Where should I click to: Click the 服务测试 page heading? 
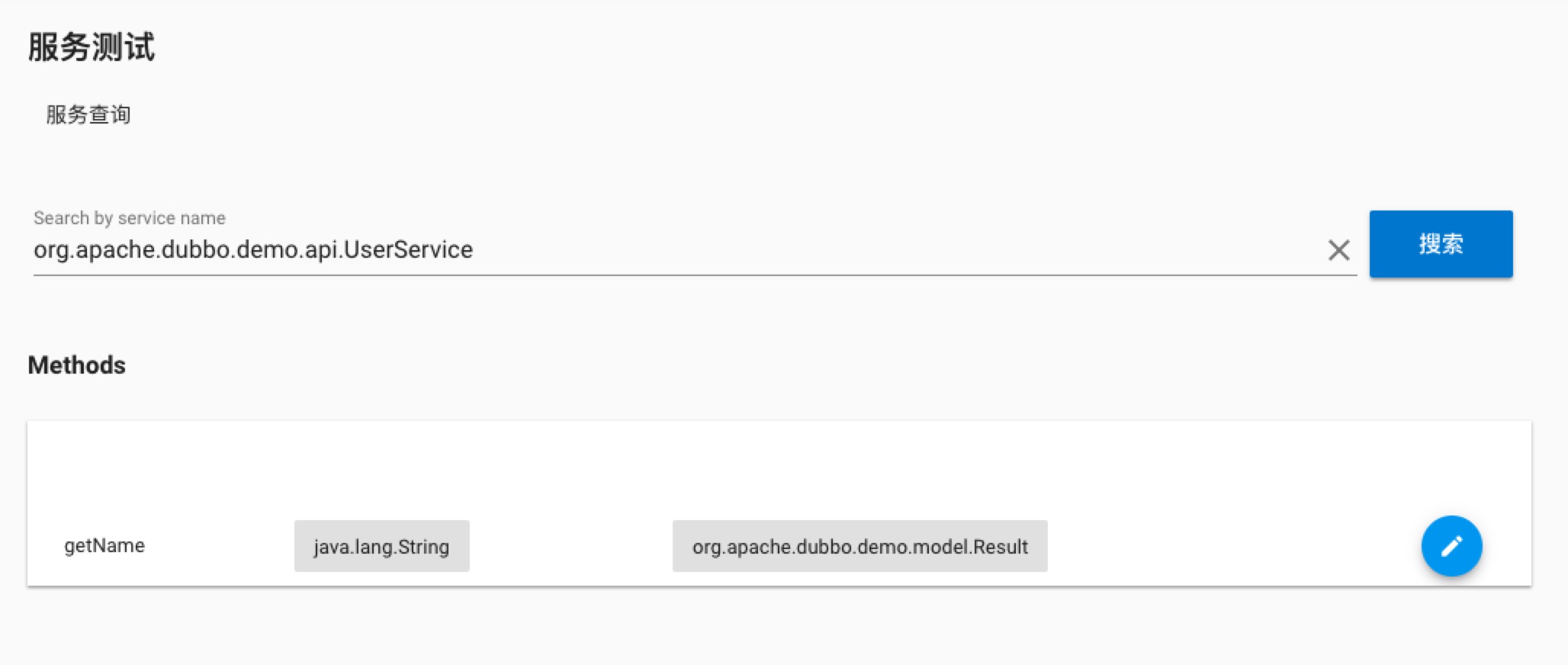[91, 47]
